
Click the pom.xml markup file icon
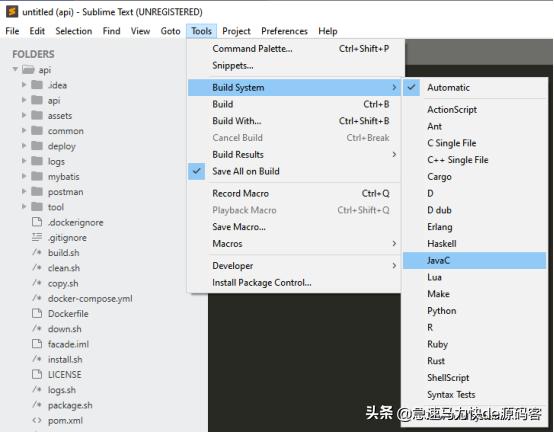pos(37,420)
